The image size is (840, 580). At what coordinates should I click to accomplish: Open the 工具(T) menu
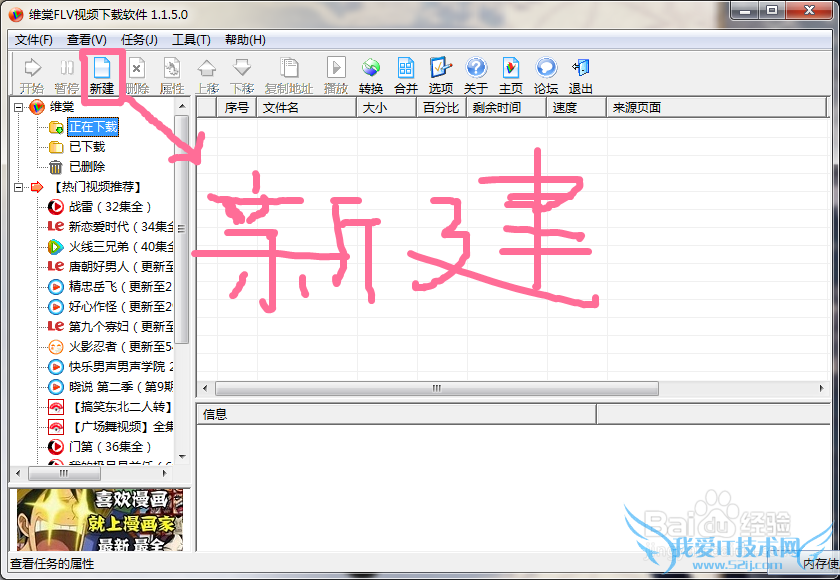click(x=191, y=40)
